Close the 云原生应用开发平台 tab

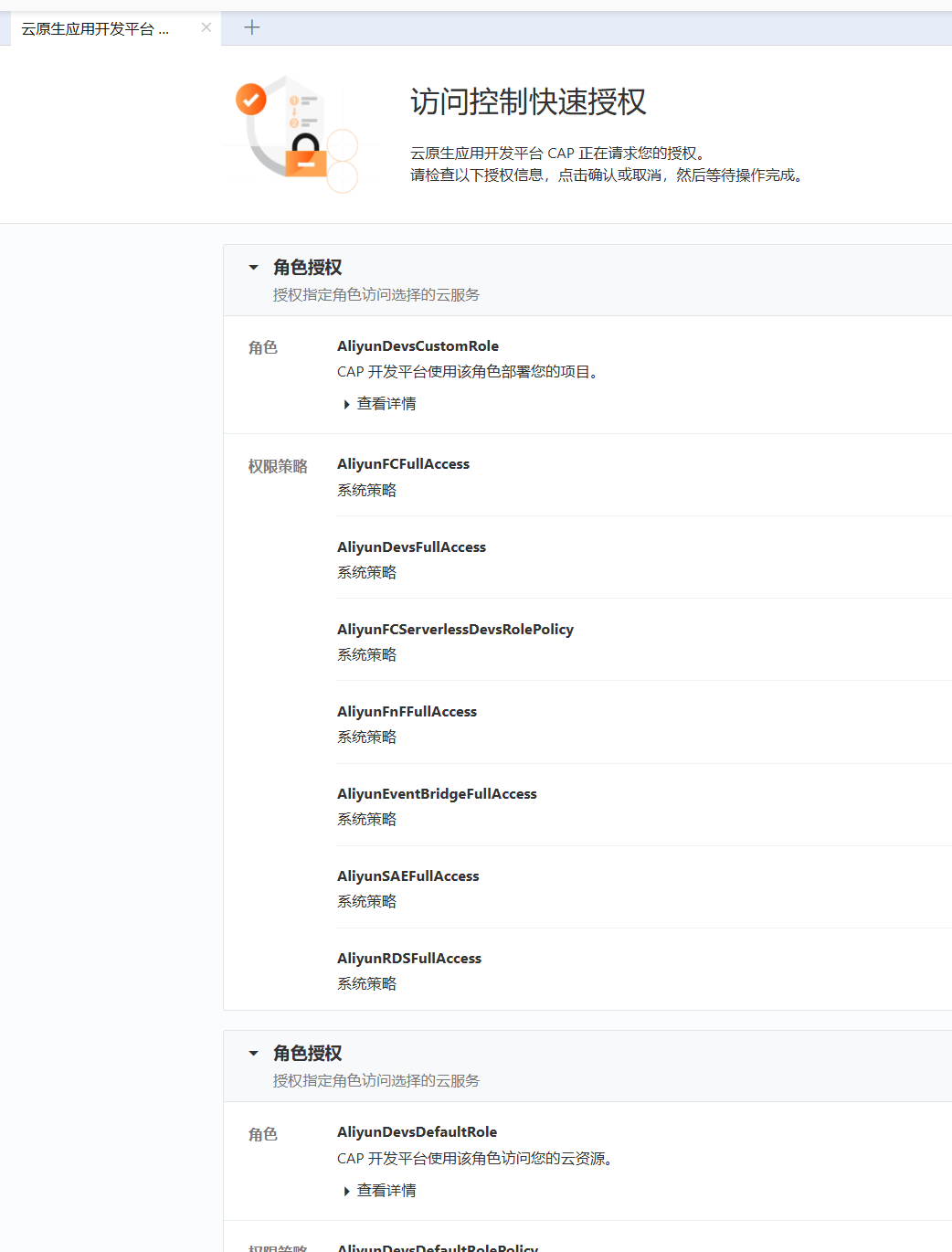pos(206,27)
